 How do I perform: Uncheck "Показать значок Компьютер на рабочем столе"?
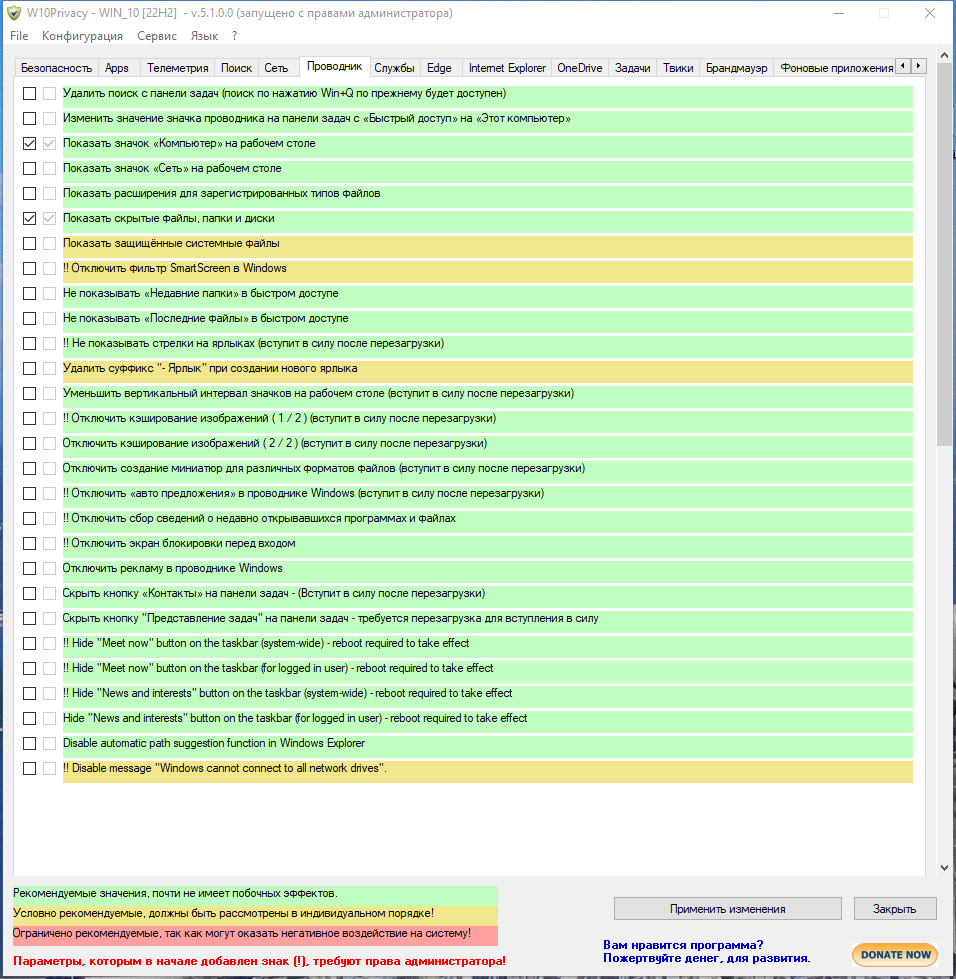pyautogui.click(x=29, y=144)
